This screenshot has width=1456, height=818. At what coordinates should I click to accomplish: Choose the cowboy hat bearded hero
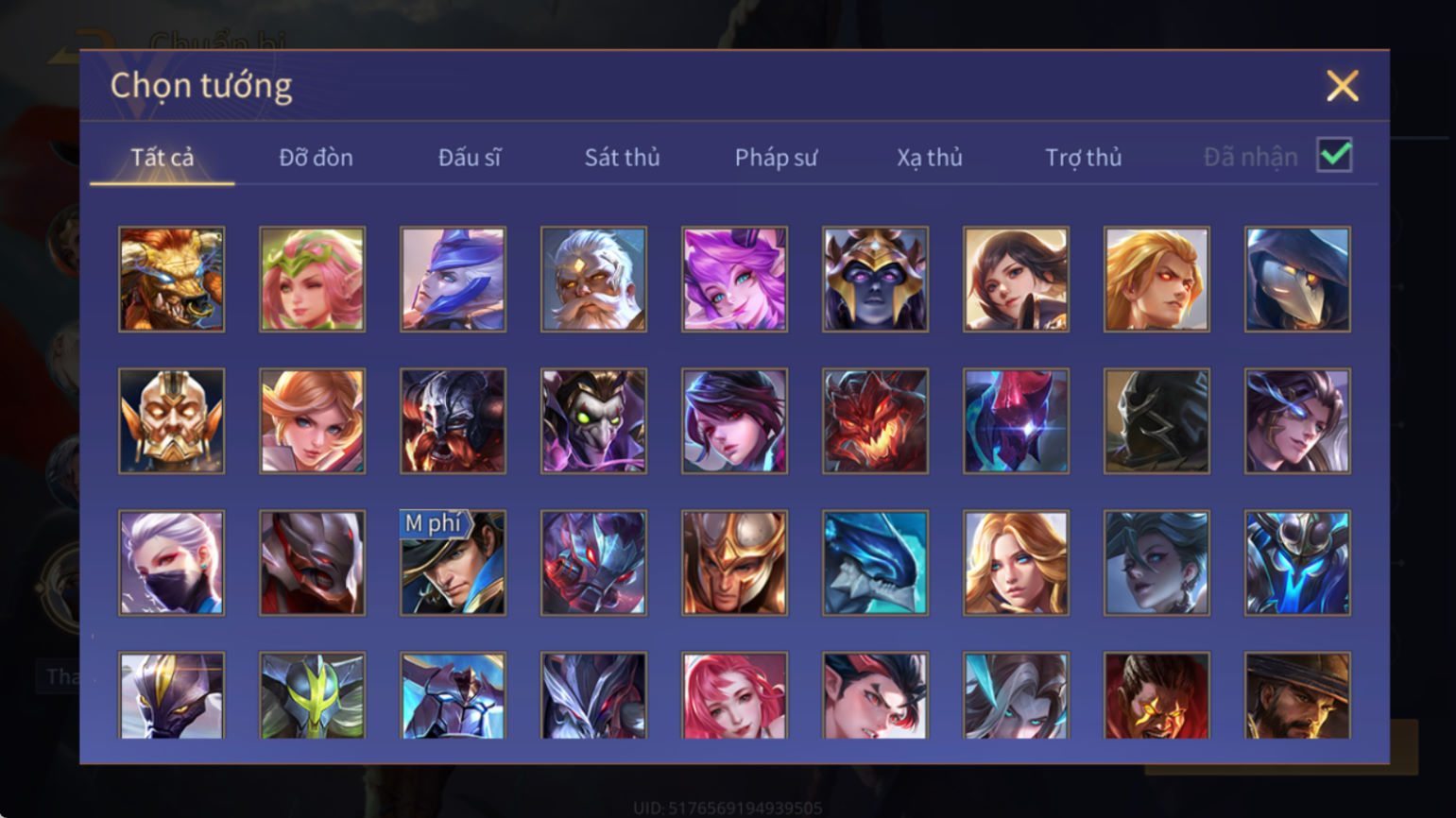1297,695
